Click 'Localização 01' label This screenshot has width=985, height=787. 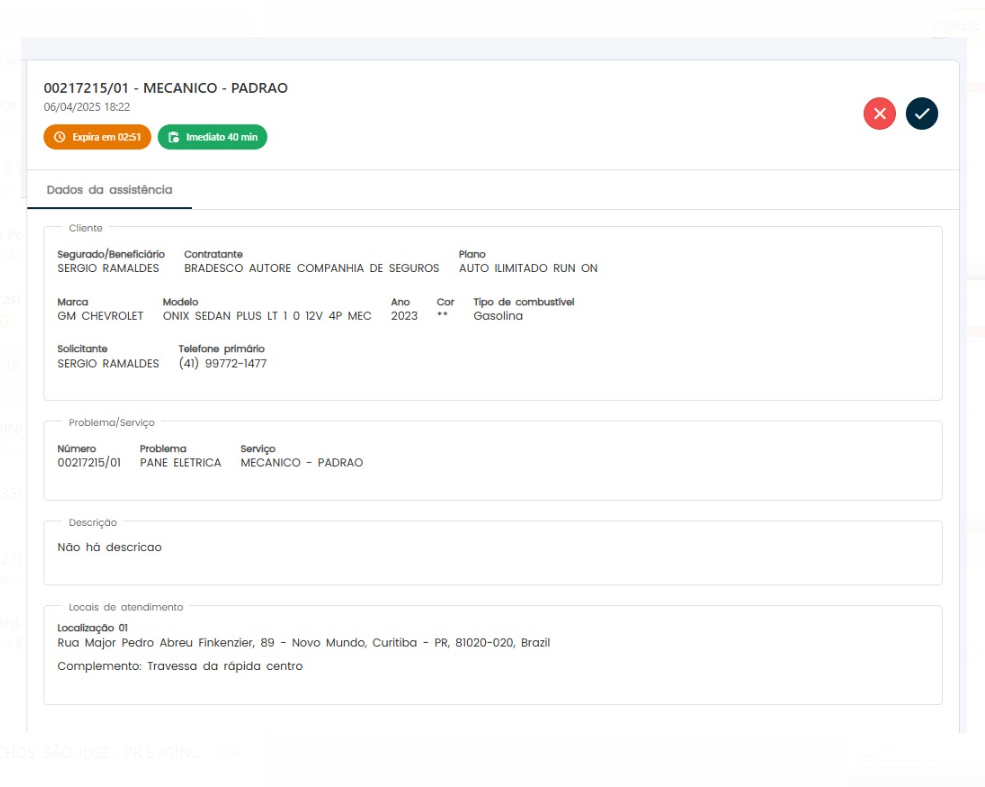click(x=92, y=627)
